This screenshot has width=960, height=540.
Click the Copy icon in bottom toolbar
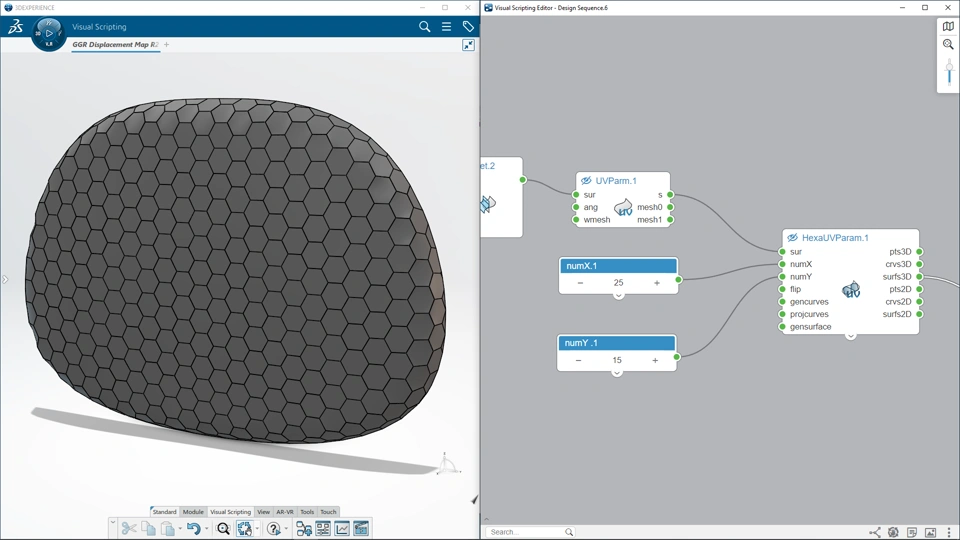(148, 528)
